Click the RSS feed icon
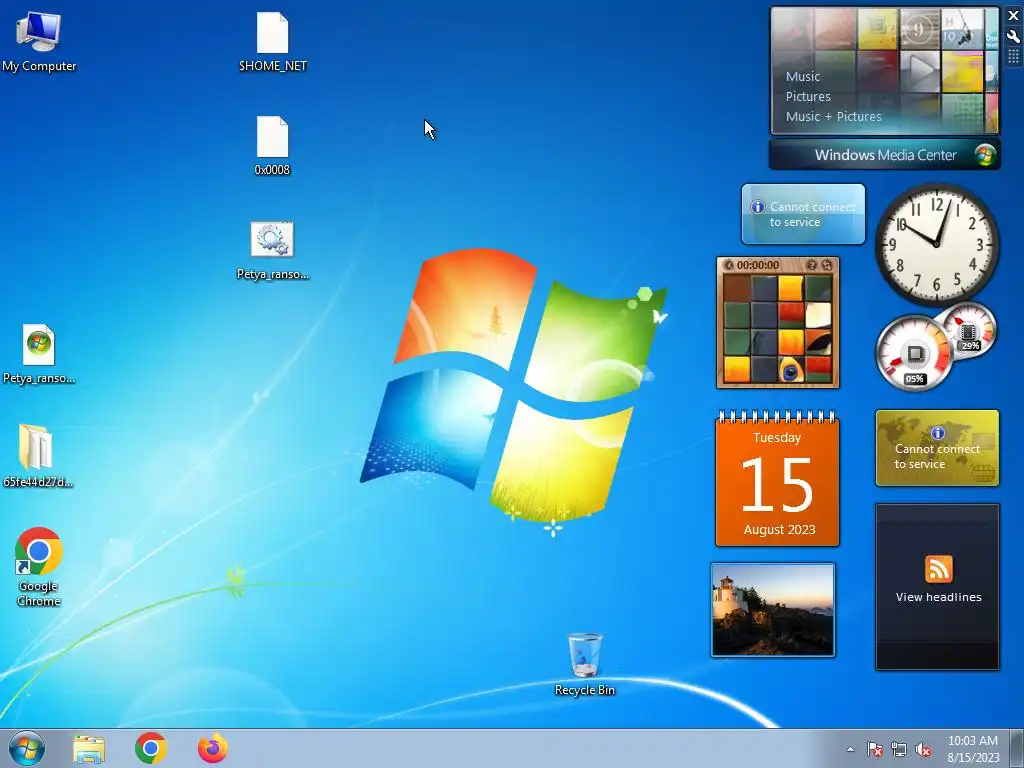This screenshot has height=768, width=1024. (938, 569)
